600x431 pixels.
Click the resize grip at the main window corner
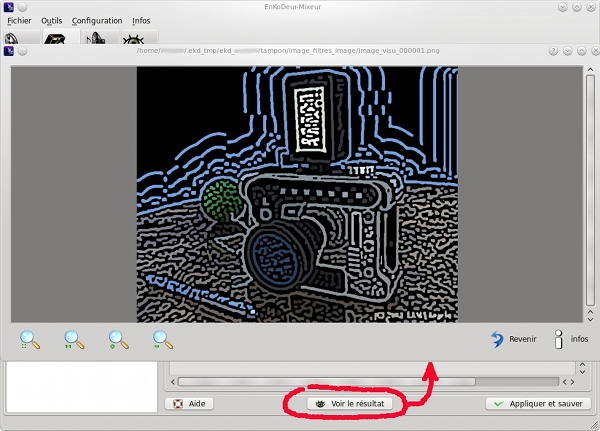tap(594, 425)
